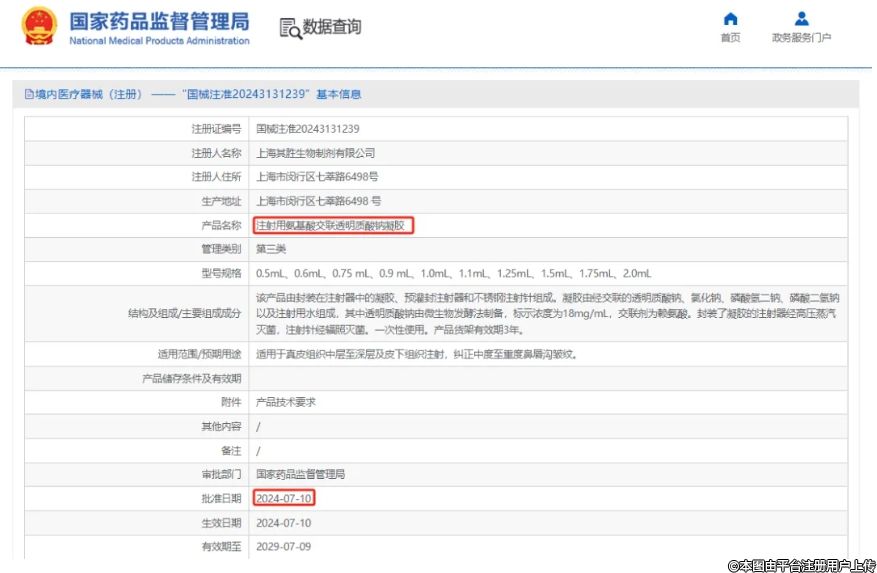
Task: Open the 国家药品监督管理局 site title
Action: (159, 22)
